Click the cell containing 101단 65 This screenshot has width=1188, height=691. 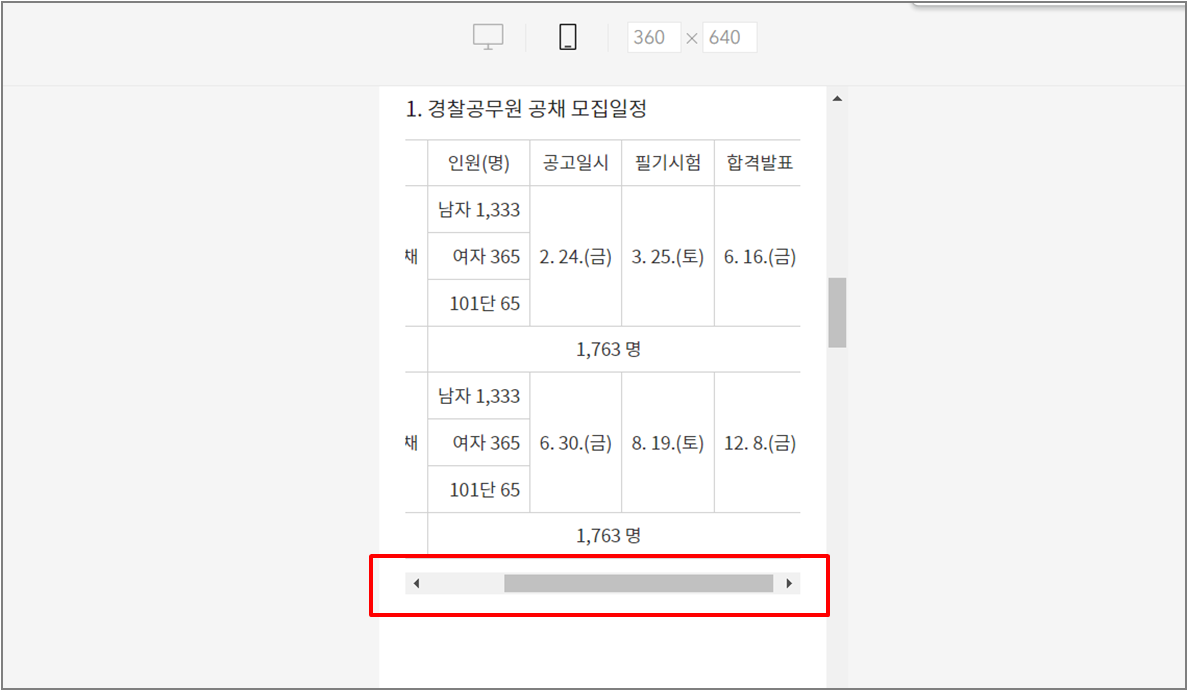coord(478,302)
